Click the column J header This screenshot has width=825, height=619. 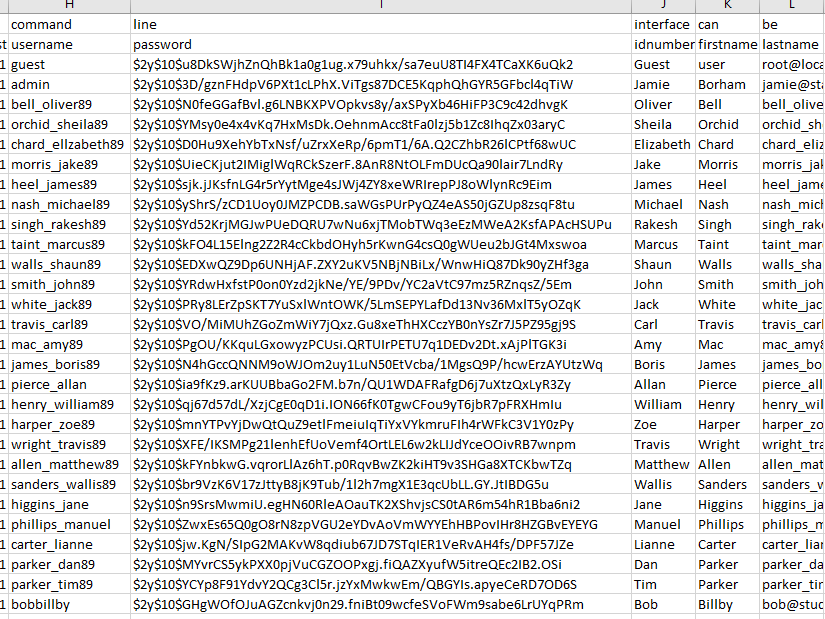(663, 5)
